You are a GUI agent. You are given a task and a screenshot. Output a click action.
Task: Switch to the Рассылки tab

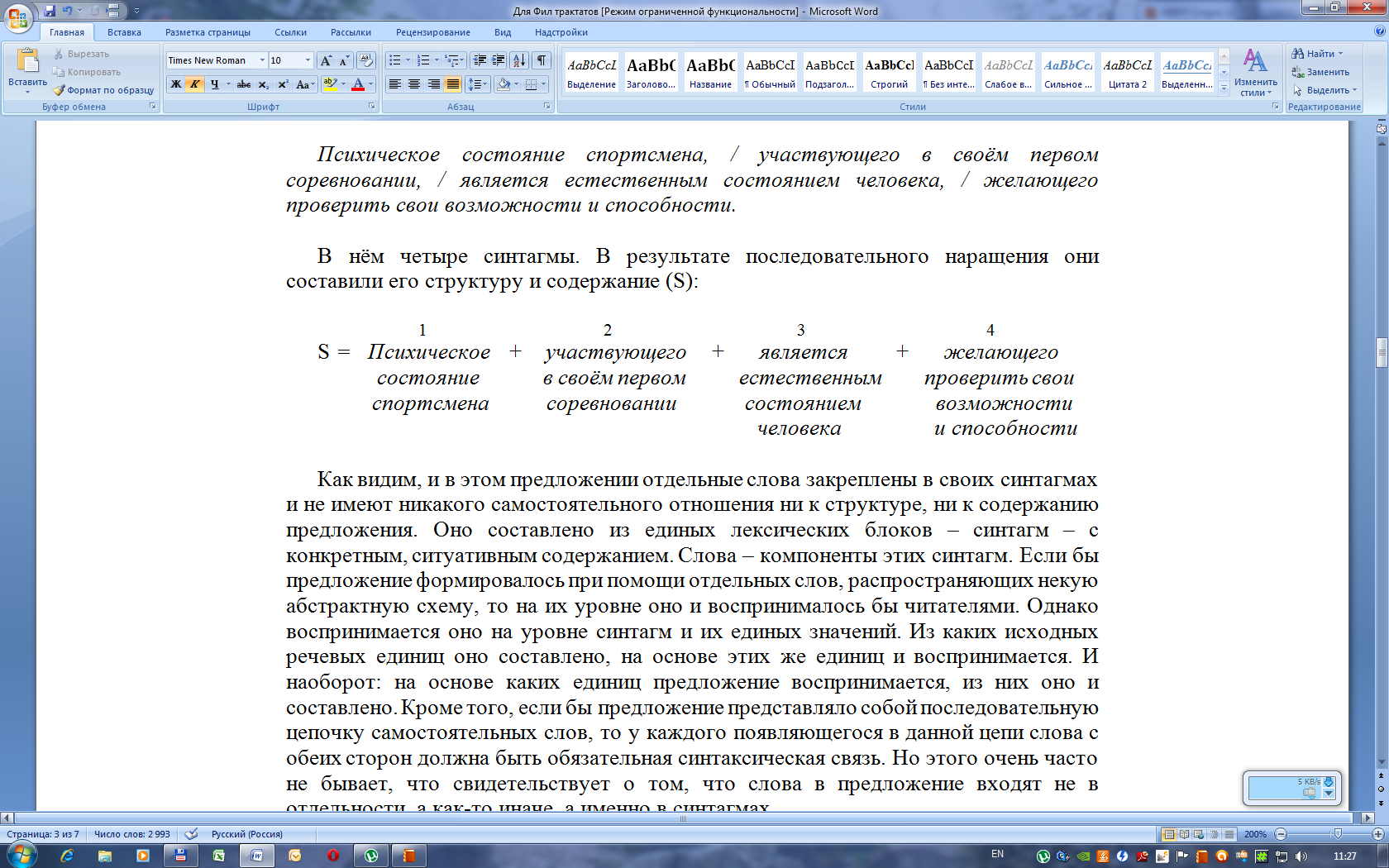(x=351, y=32)
